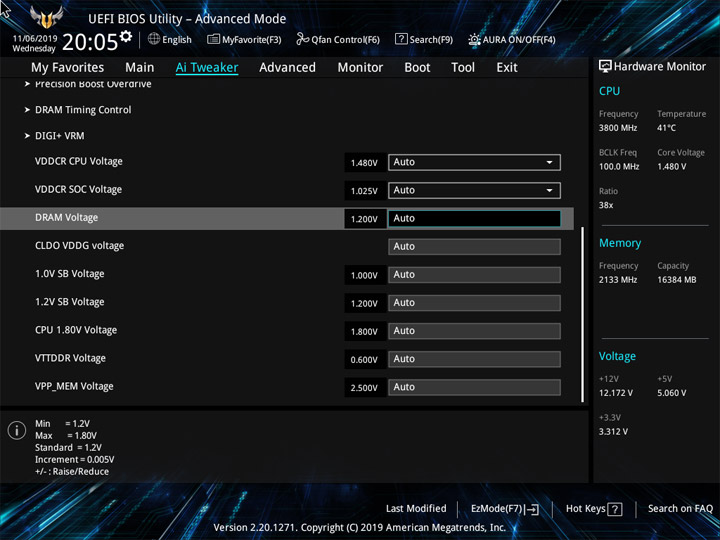Click the VPP_MEM Voltage Auto field

(474, 387)
